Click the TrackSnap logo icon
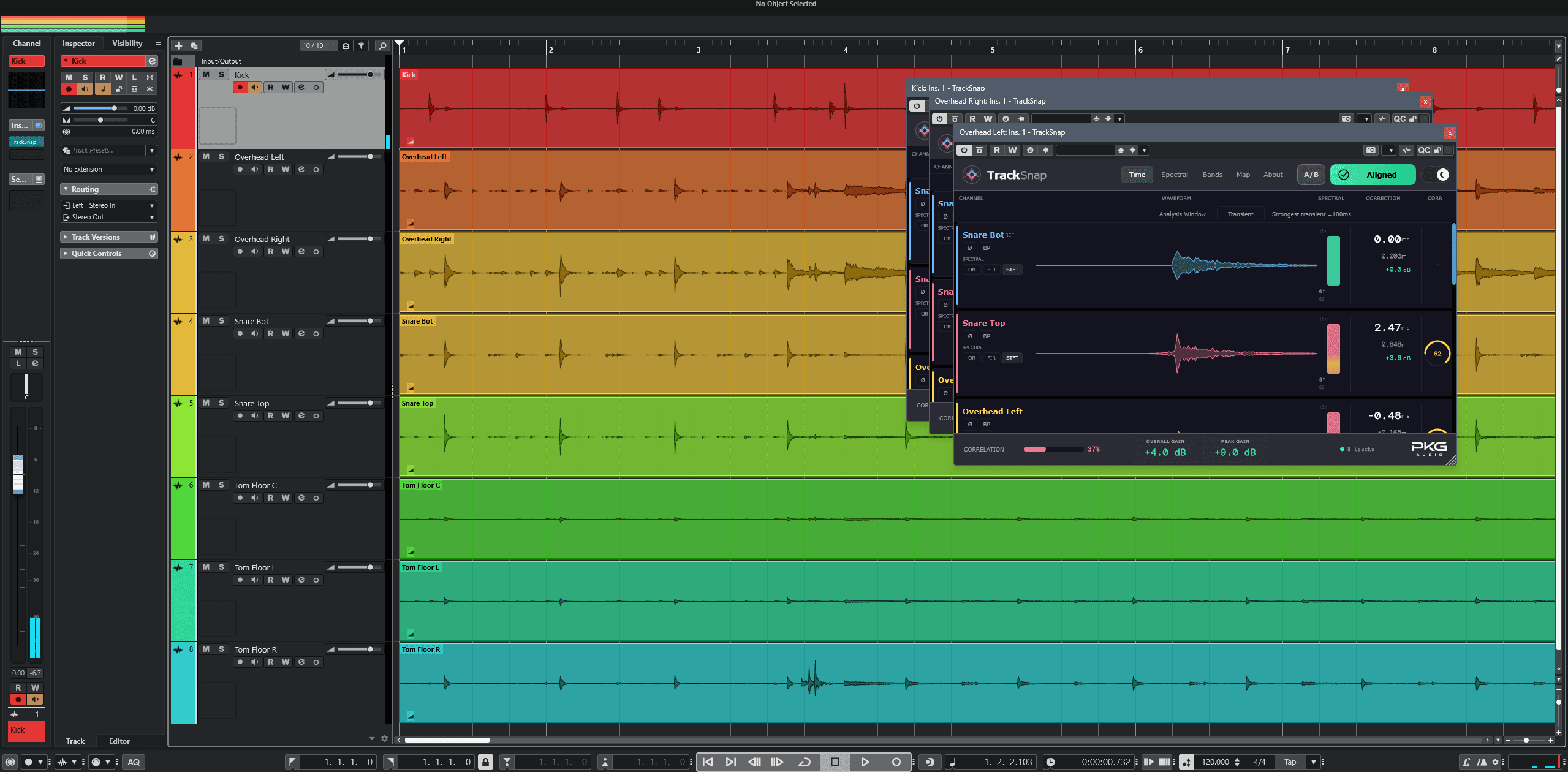This screenshot has height=772, width=1568. coord(972,175)
